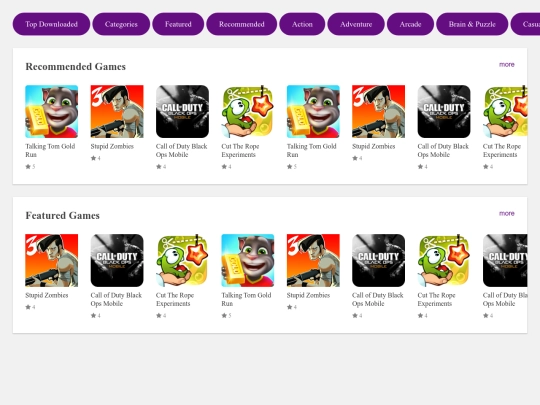540x405 pixels.
Task: Click Talking Tom Gold Run title in Featured Games
Action: click(x=246, y=299)
